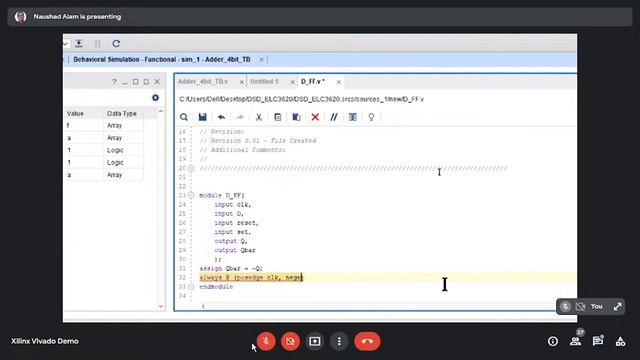Delete using the red X icon
Viewport: 640px width, 360px height.
click(315, 117)
